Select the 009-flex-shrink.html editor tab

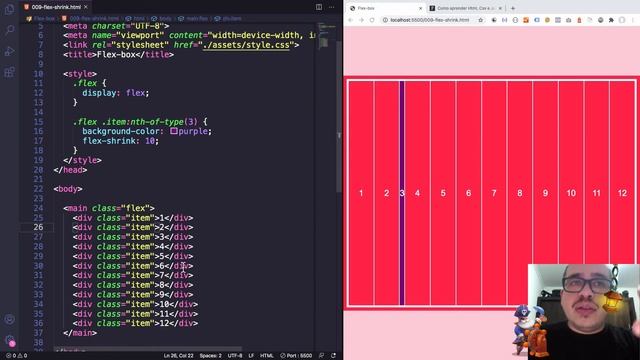(56, 7)
